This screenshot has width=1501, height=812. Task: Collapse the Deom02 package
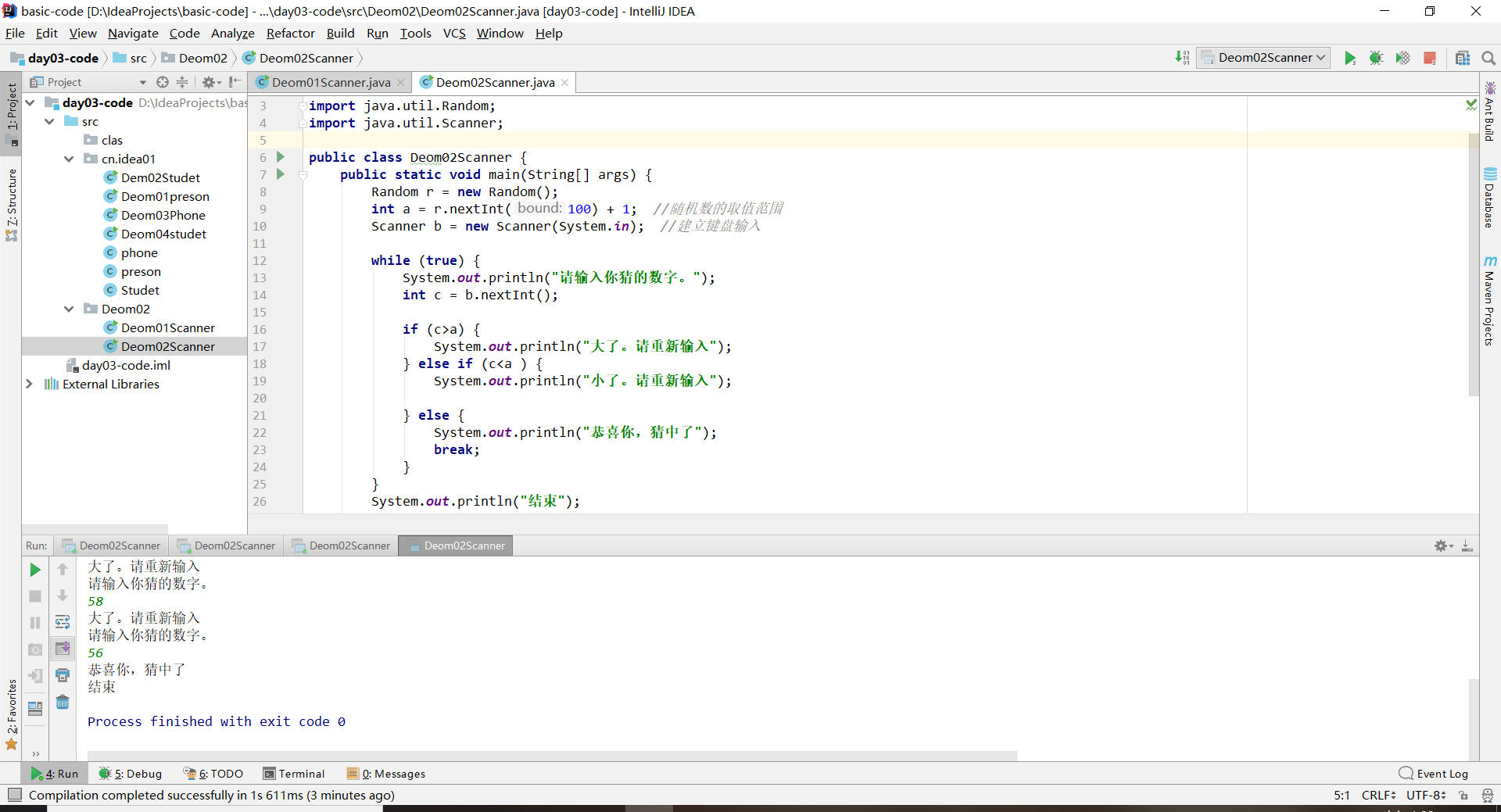coord(69,309)
